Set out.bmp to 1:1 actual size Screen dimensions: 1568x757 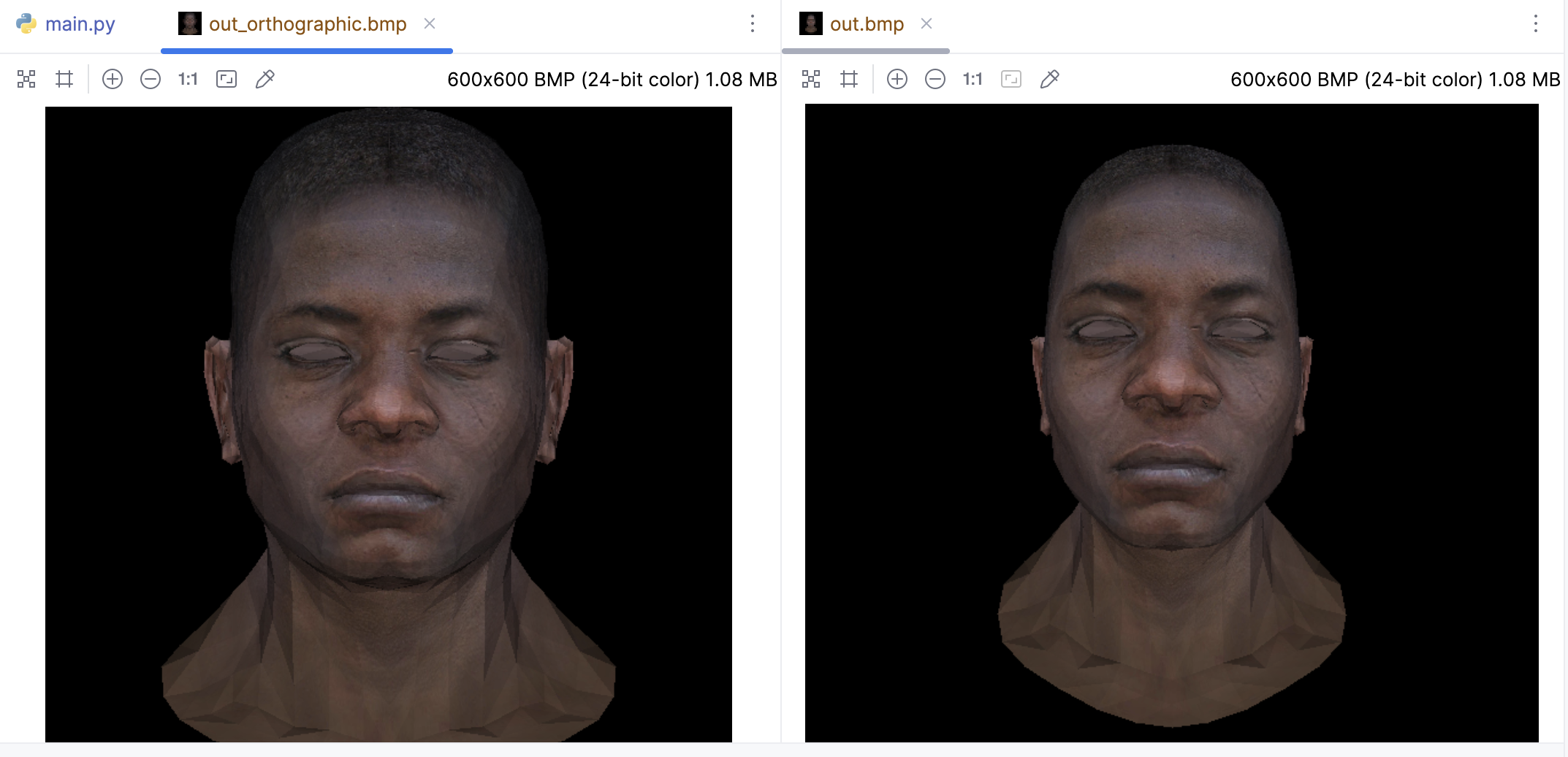(973, 79)
